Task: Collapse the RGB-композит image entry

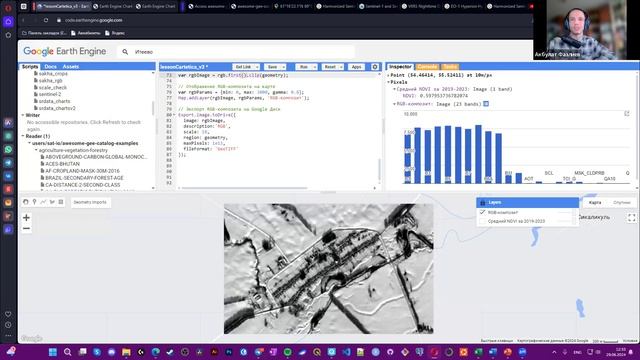Action: pos(394,104)
